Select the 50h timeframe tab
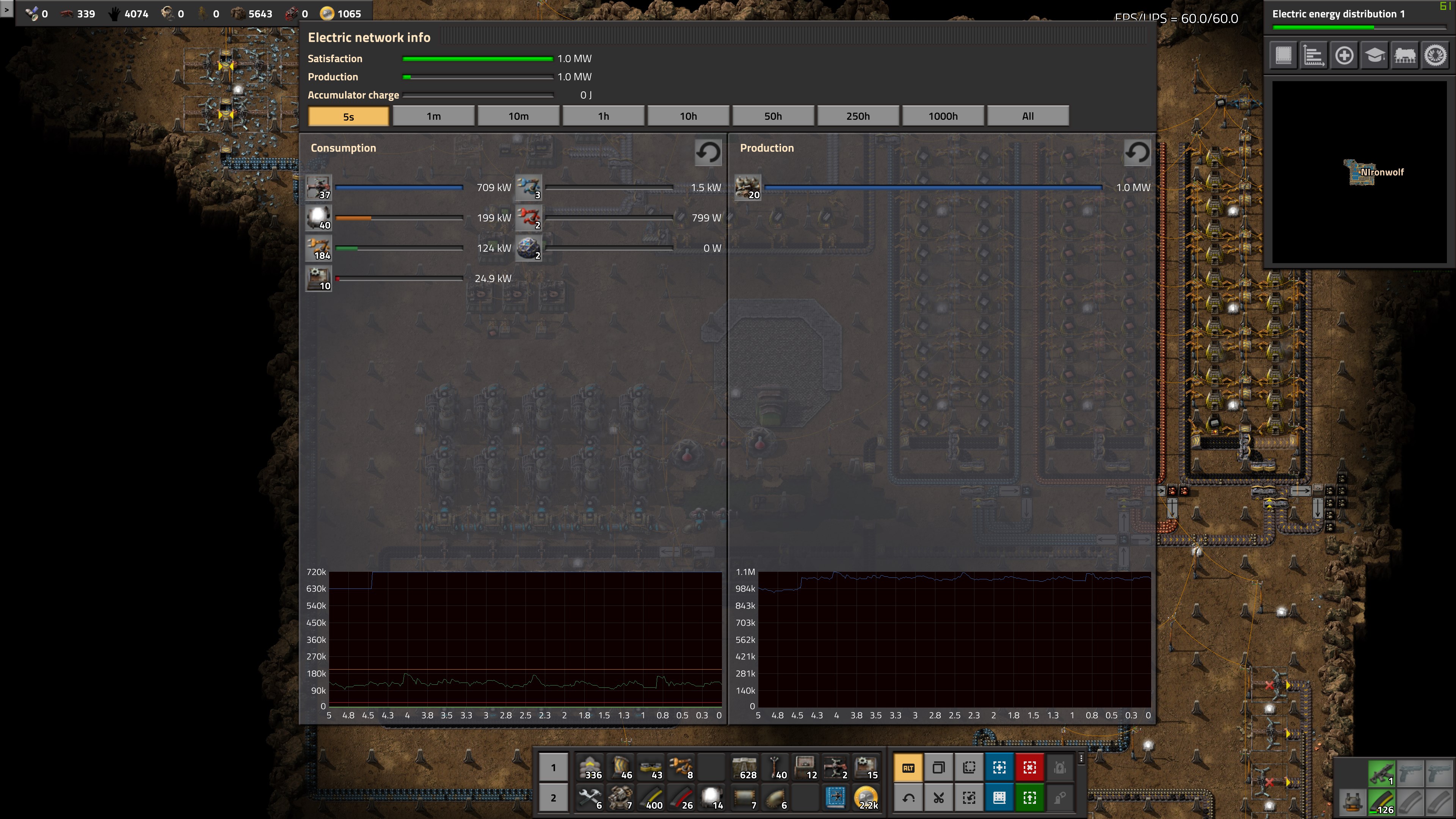Image resolution: width=1456 pixels, height=819 pixels. tap(773, 116)
